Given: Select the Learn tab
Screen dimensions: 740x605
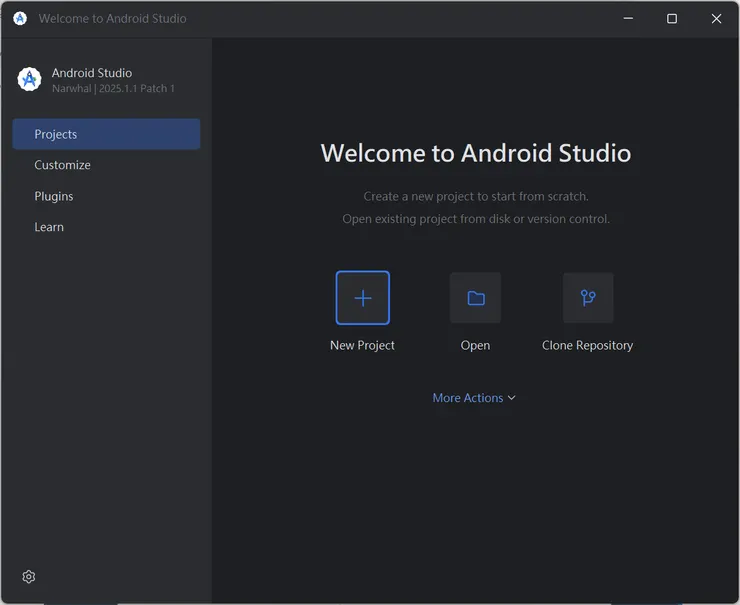Looking at the screenshot, I should pyautogui.click(x=49, y=227).
